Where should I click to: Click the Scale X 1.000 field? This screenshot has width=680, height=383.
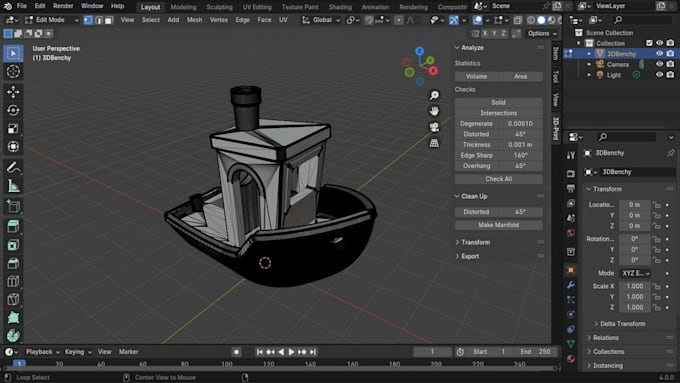tap(635, 287)
